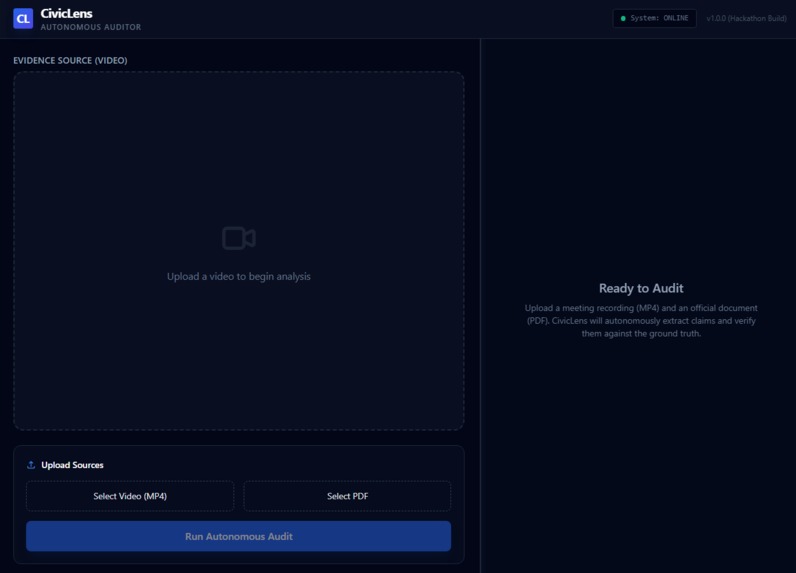Choose the Select PDF button
This screenshot has height=573, width=796.
pyautogui.click(x=347, y=496)
